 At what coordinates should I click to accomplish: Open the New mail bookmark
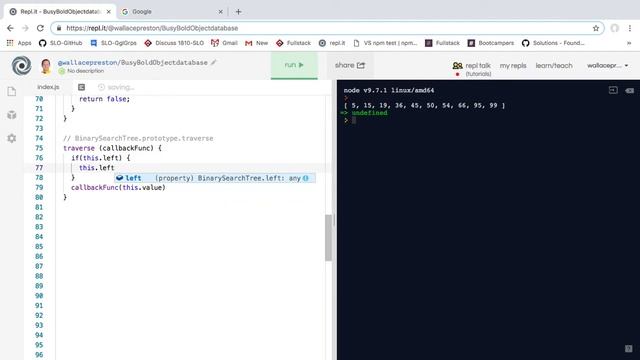click(x=256, y=43)
